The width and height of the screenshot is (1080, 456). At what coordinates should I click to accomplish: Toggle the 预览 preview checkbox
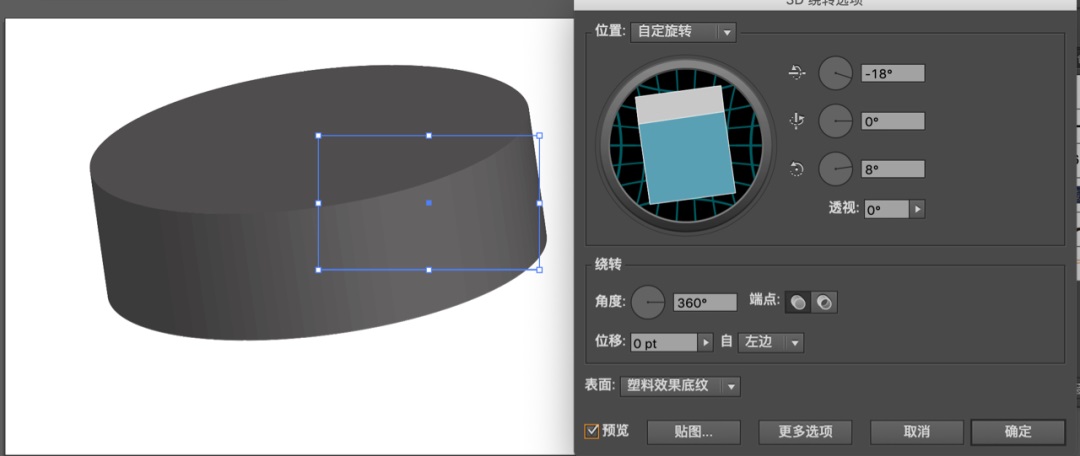[592, 431]
